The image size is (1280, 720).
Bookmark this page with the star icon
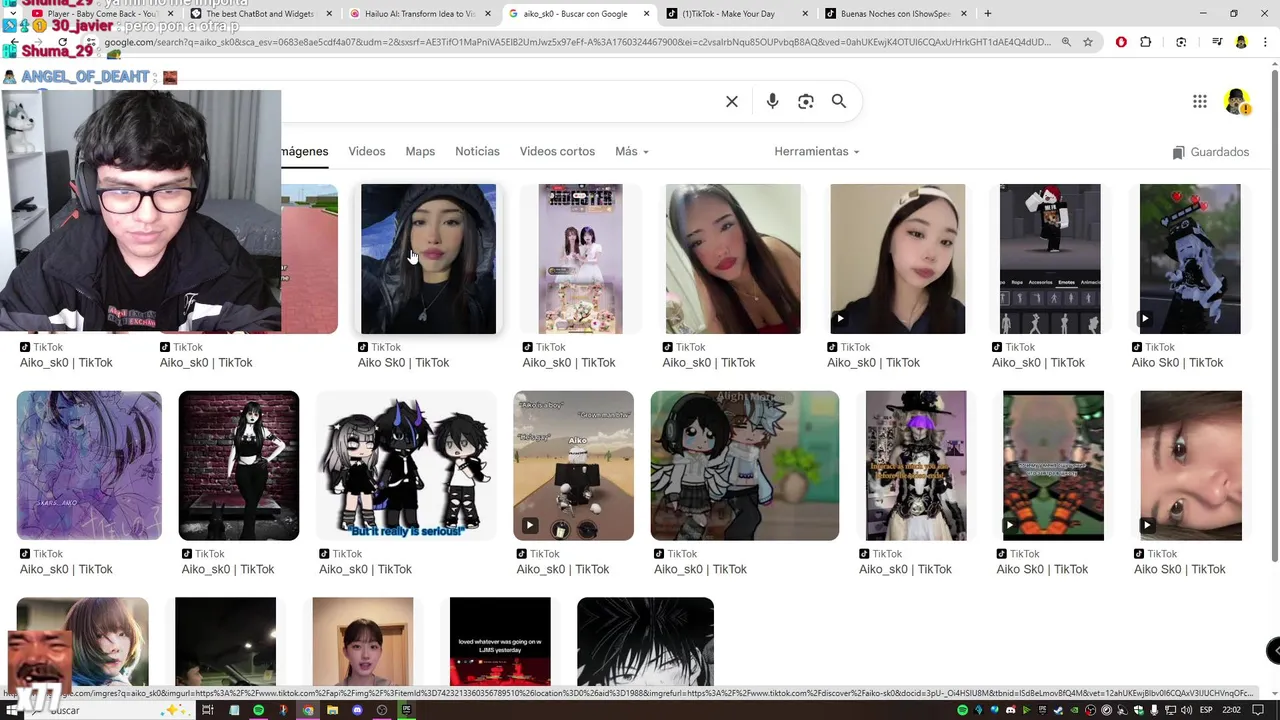(1088, 42)
